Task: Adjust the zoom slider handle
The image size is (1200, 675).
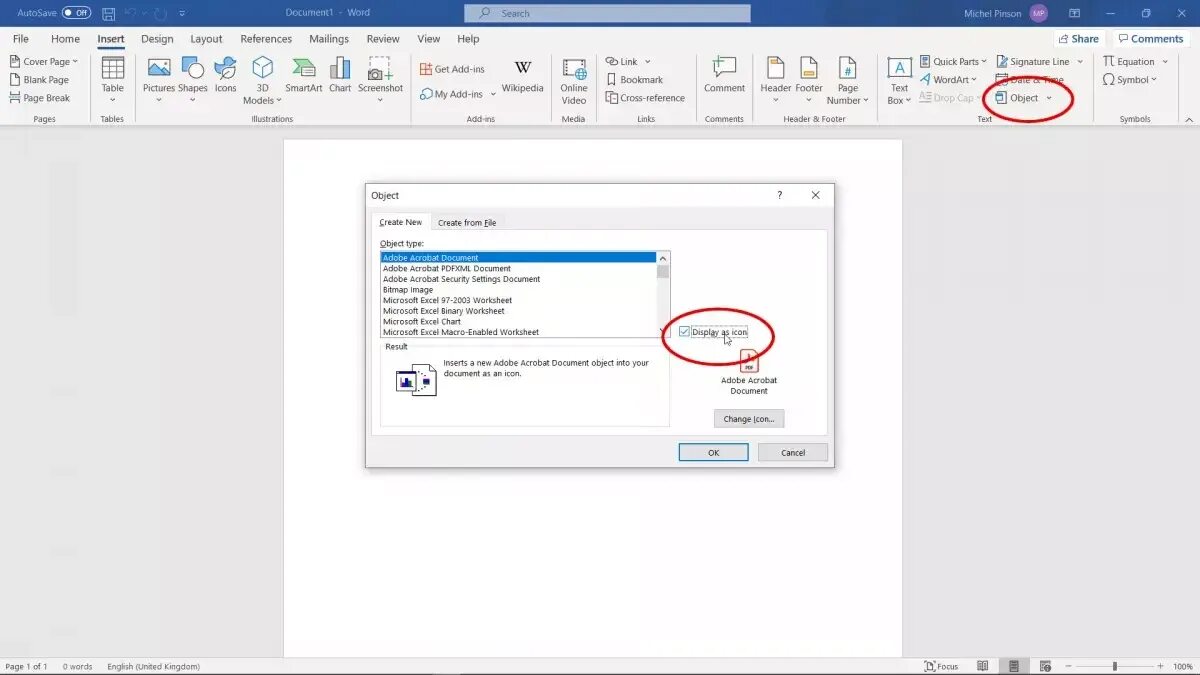Action: 1115,666
